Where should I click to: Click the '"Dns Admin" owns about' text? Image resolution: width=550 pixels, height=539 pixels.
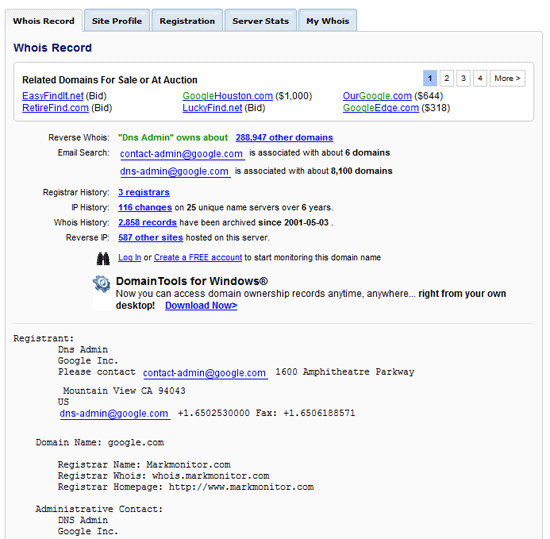[x=173, y=137]
